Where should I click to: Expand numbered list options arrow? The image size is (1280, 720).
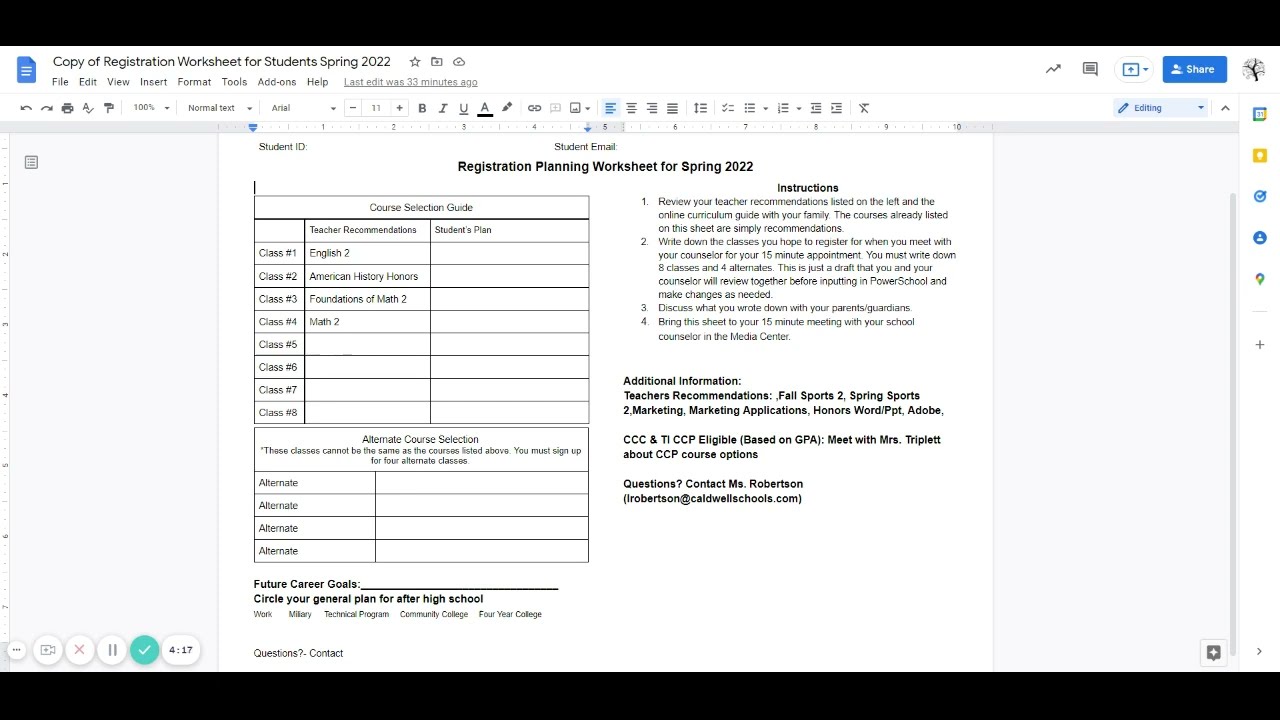click(799, 108)
